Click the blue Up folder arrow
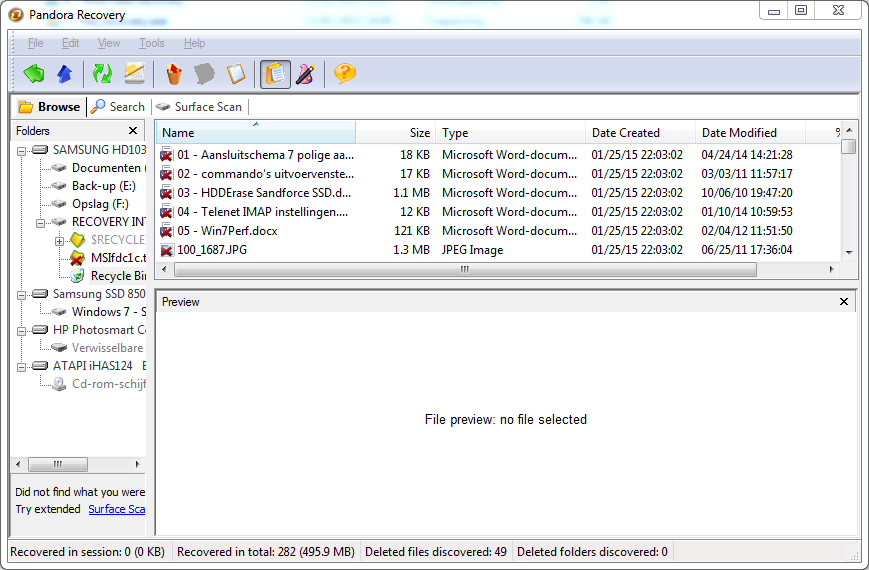Viewport: 869px width, 570px height. (x=65, y=73)
